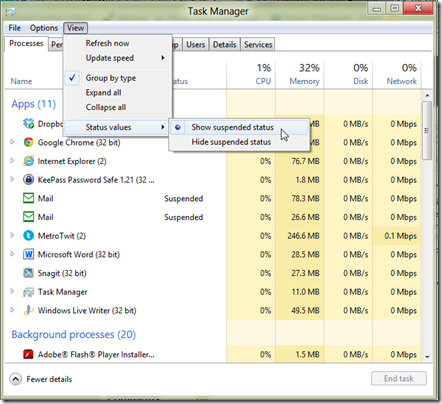442x404 pixels.
Task: Sort by the Disk column header
Action: click(x=348, y=74)
